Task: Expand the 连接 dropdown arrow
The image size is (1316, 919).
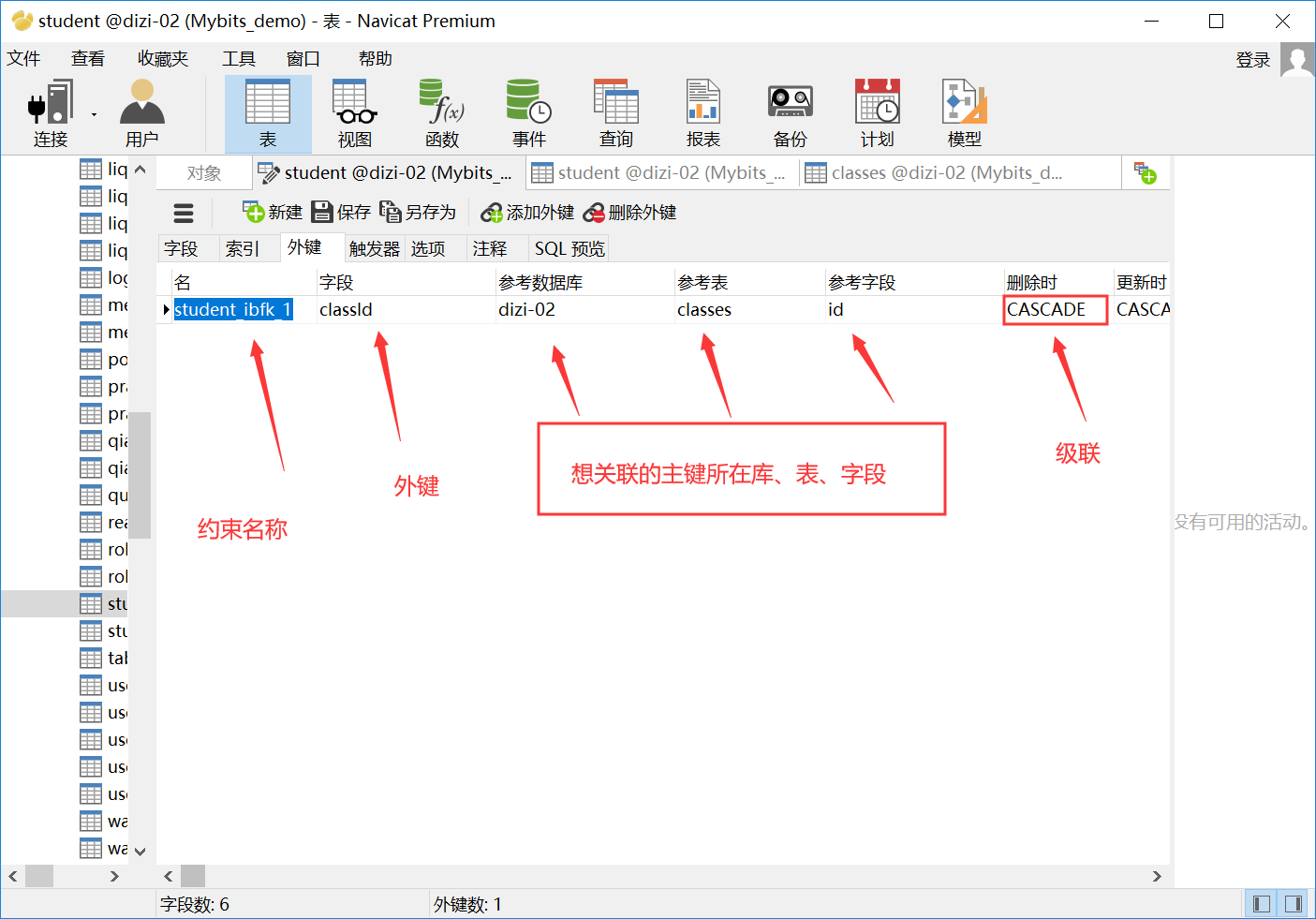Action: 94,114
